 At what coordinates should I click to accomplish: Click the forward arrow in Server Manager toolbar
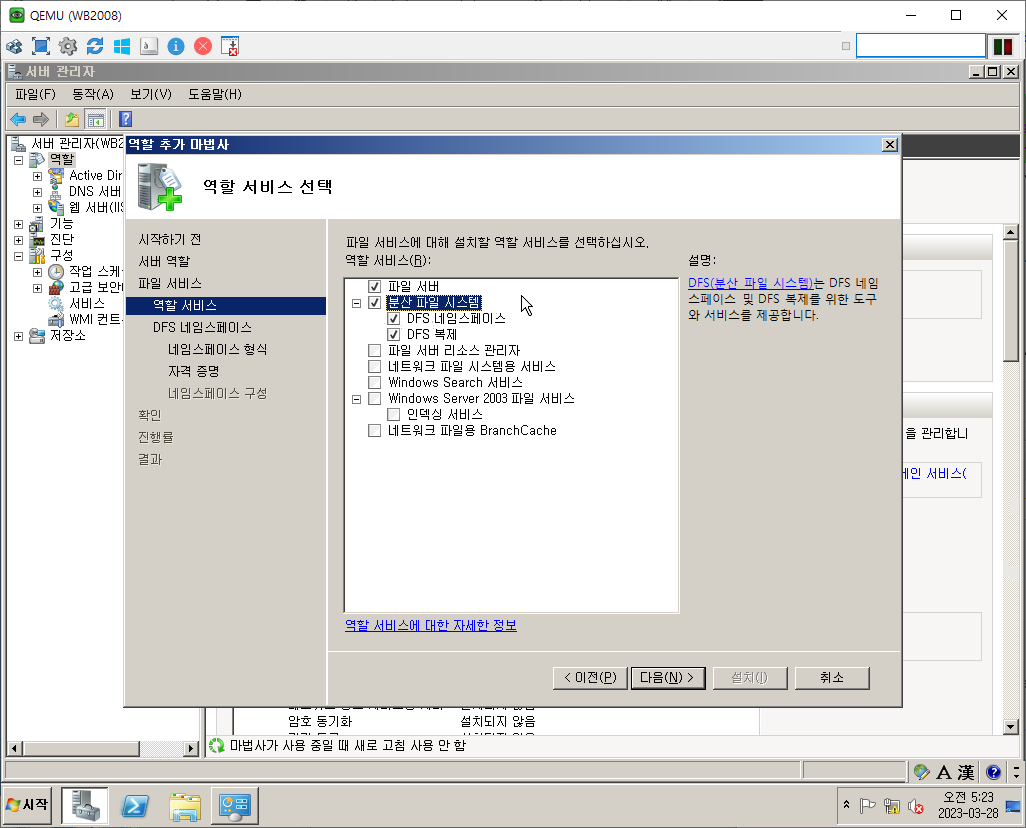click(x=41, y=119)
